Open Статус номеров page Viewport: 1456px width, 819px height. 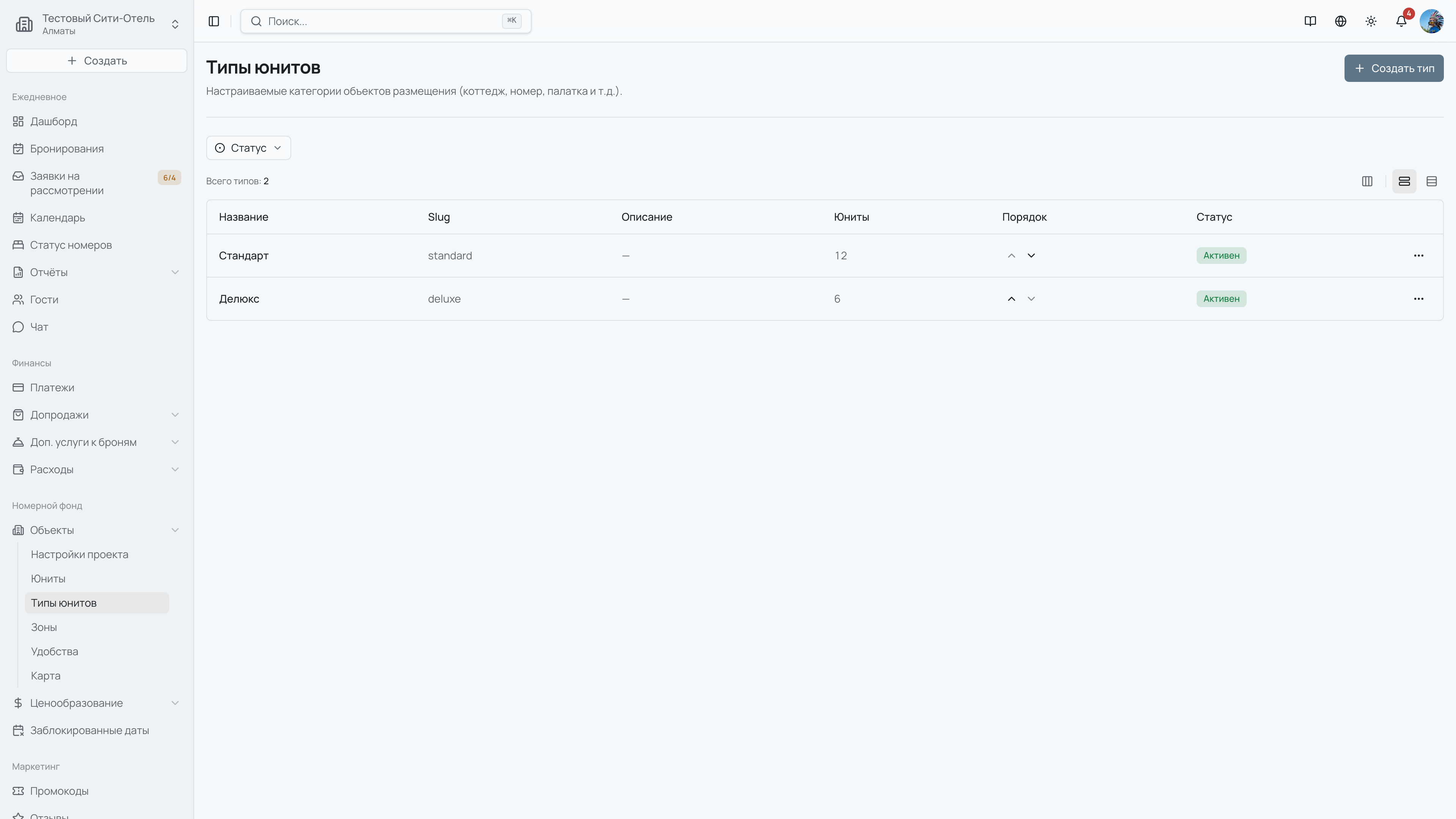[97, 245]
